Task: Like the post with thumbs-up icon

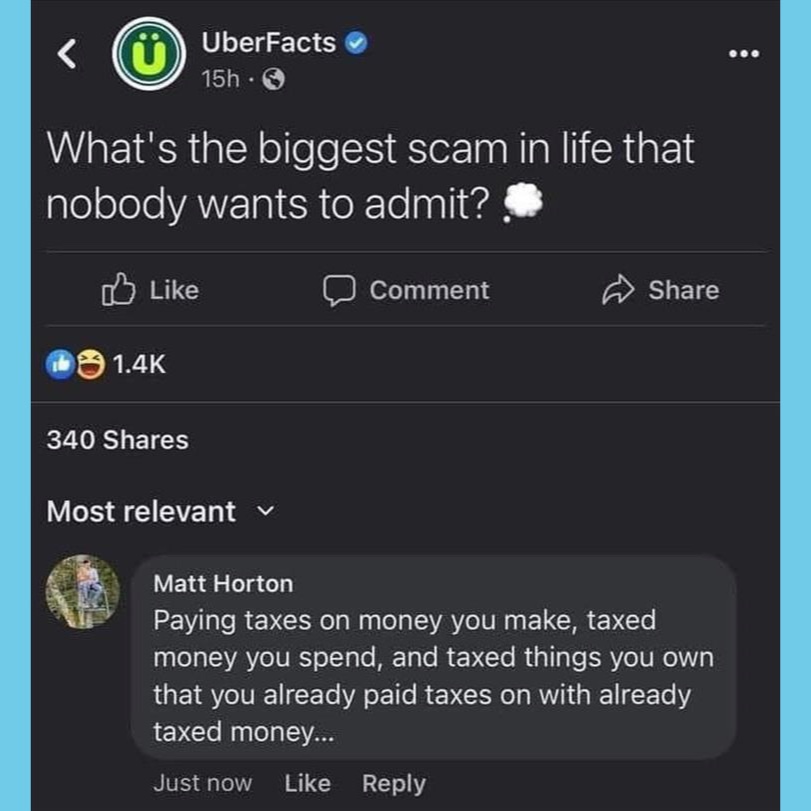Action: pos(118,290)
